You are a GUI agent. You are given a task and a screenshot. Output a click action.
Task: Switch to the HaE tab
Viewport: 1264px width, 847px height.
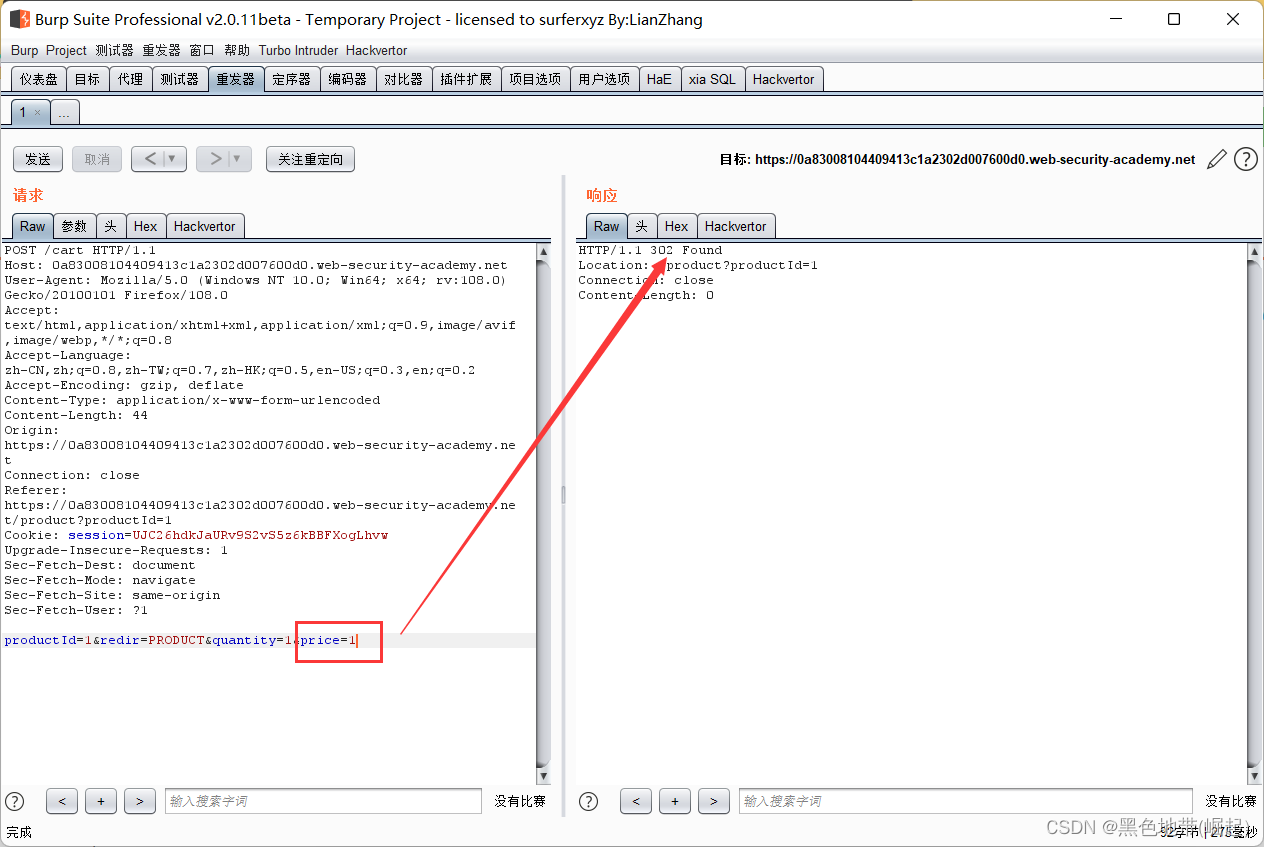[x=659, y=79]
